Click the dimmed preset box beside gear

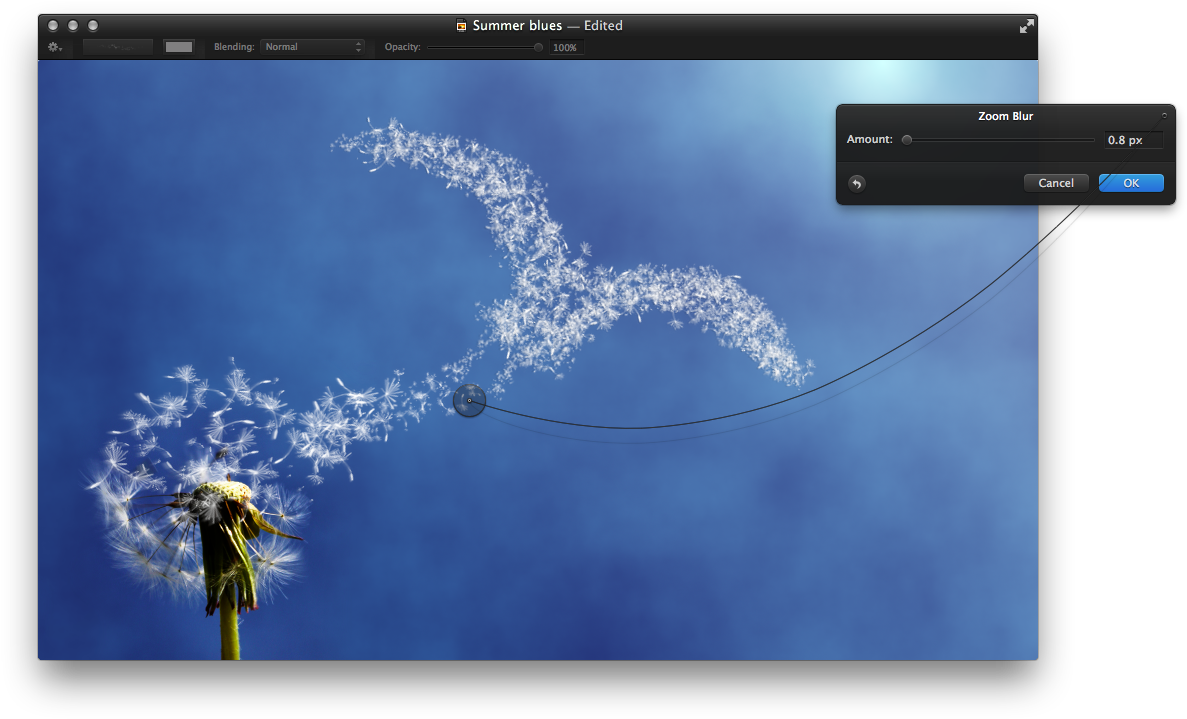(x=118, y=47)
